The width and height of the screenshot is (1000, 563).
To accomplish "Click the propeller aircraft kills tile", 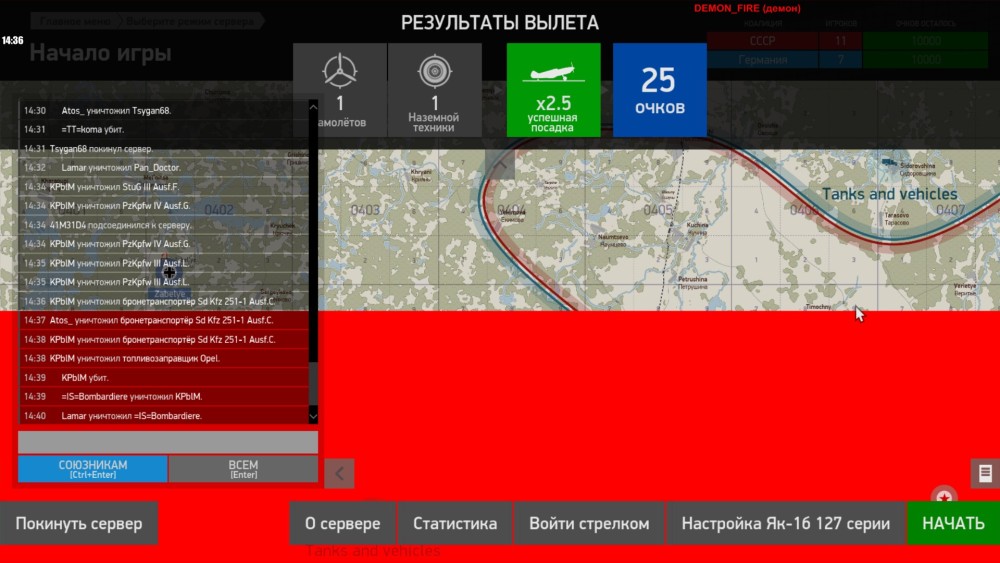I will click(340, 90).
